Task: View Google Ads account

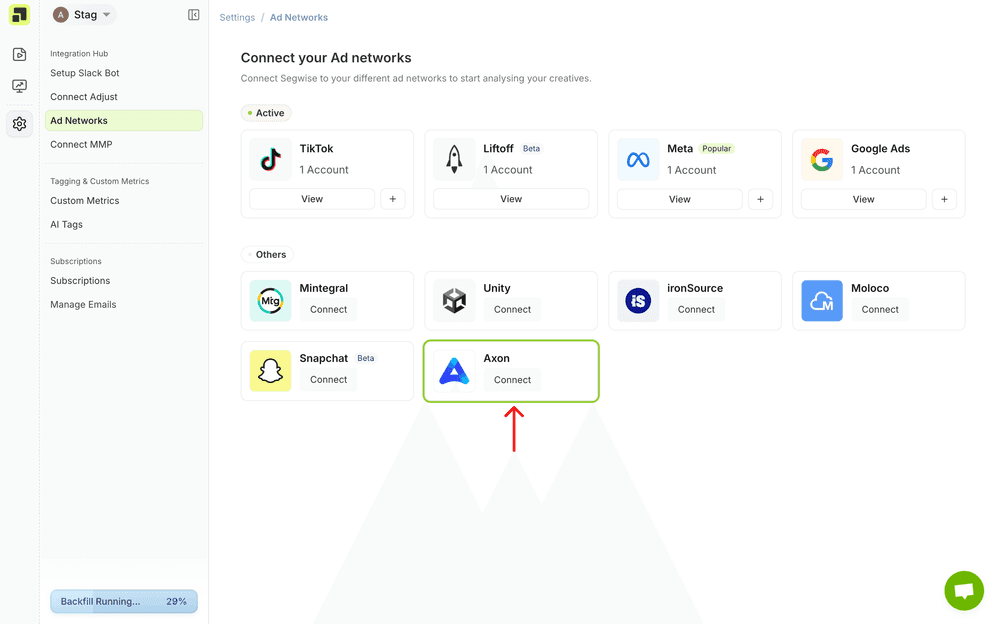Action: [x=863, y=199]
